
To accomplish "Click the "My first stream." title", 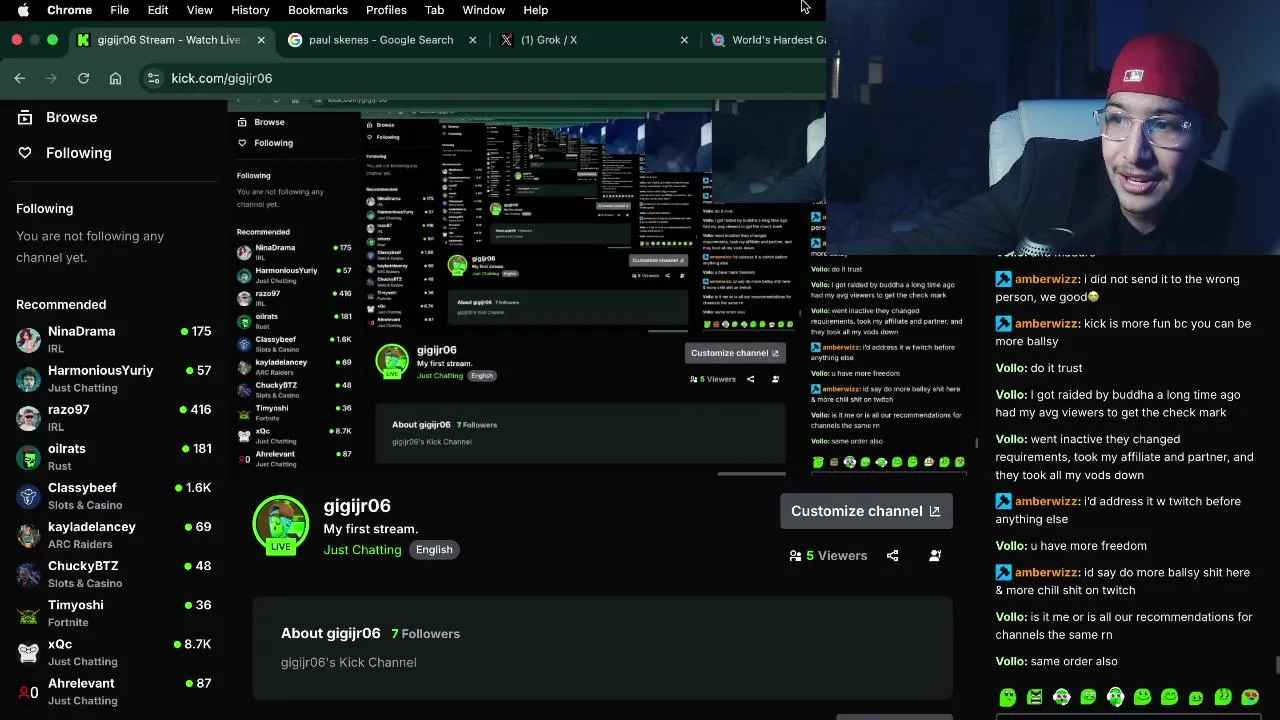I will [371, 529].
